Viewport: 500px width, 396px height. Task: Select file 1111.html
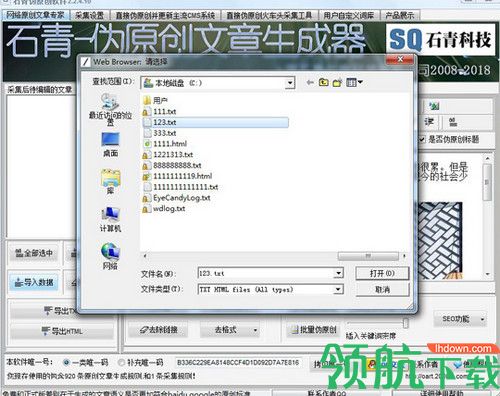pyautogui.click(x=165, y=144)
